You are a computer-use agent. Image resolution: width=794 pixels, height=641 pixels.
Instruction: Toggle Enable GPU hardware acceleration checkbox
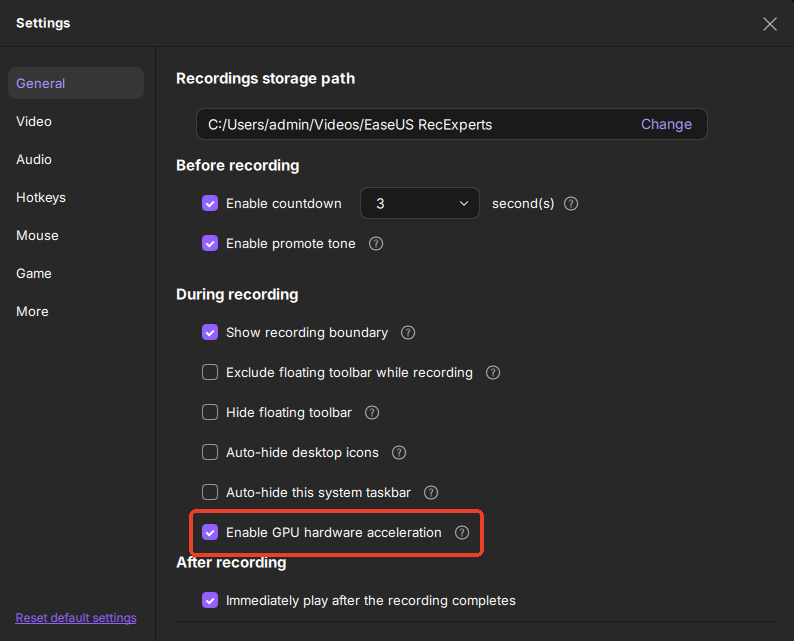210,532
